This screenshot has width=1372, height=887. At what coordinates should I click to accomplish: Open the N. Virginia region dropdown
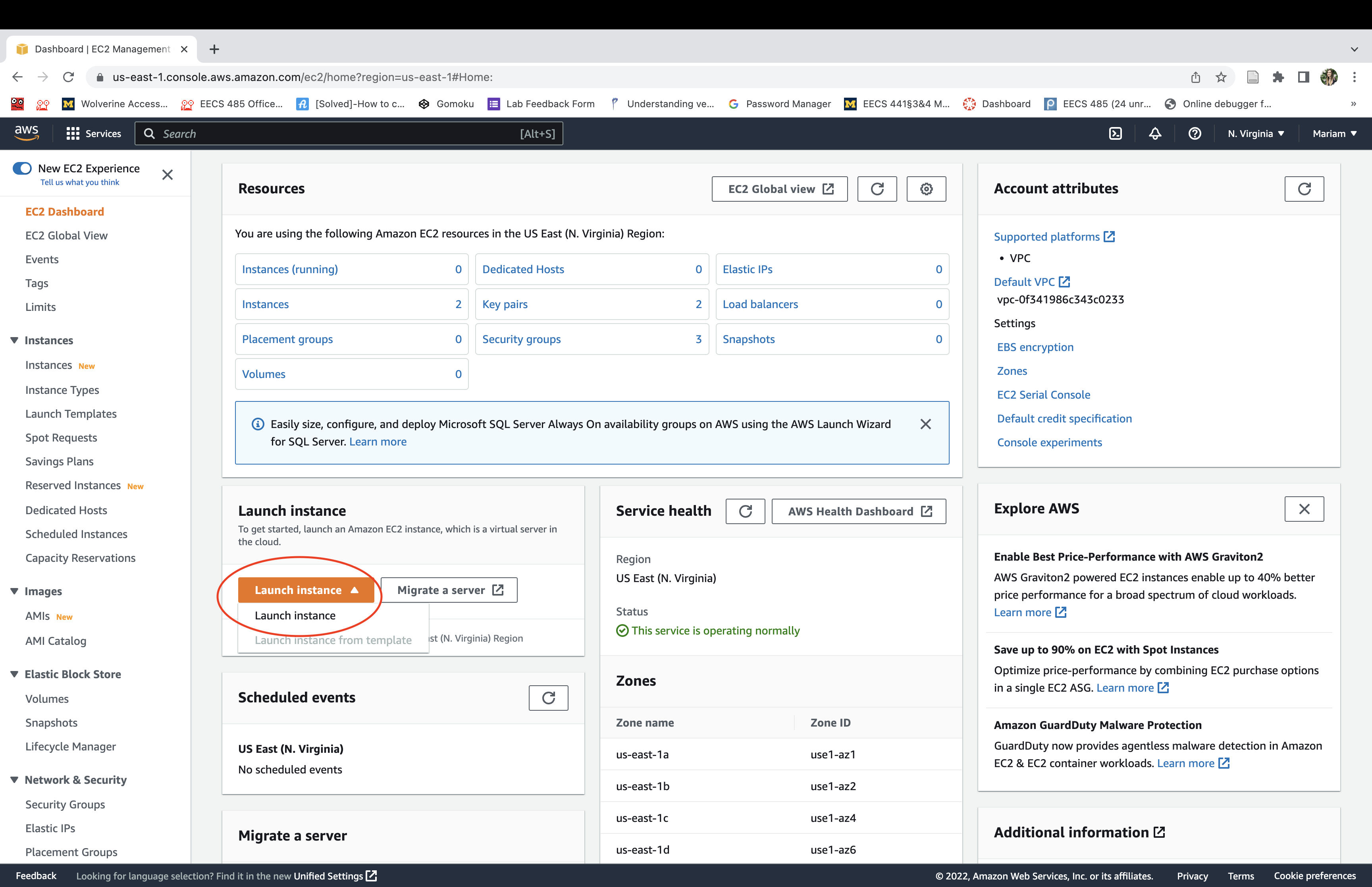1256,134
